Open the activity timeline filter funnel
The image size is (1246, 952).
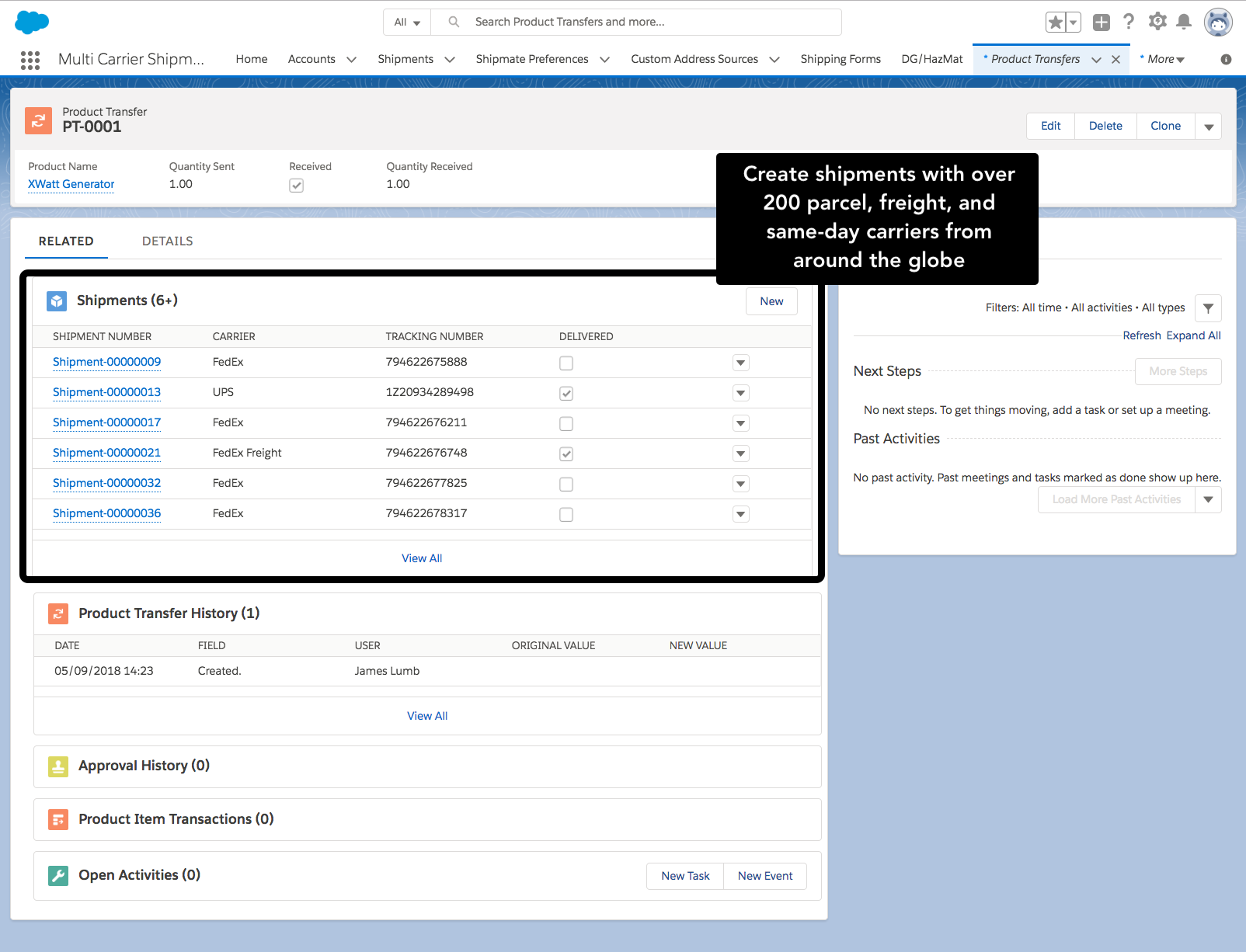(x=1208, y=307)
